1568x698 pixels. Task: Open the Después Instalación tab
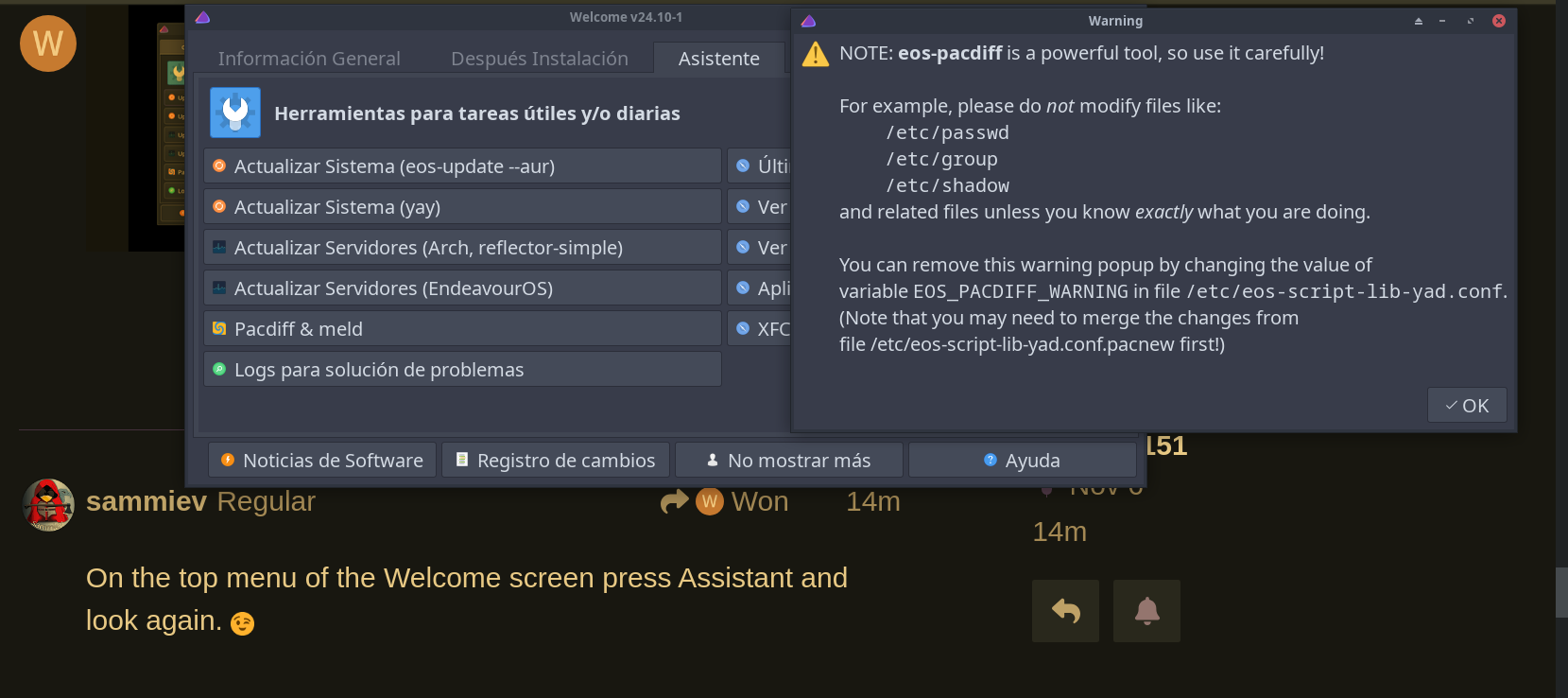[539, 59]
